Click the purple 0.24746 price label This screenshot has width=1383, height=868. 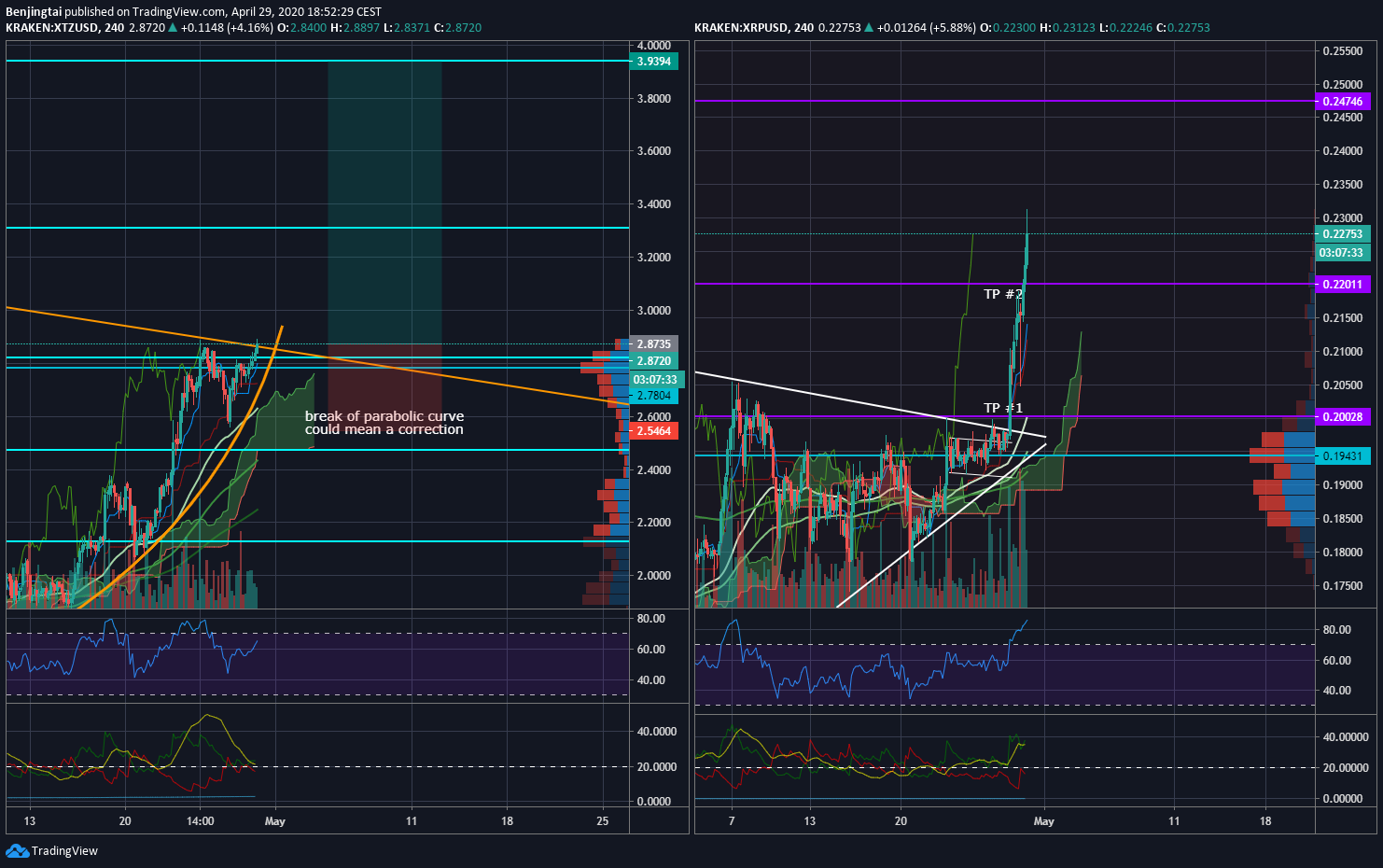click(x=1343, y=102)
